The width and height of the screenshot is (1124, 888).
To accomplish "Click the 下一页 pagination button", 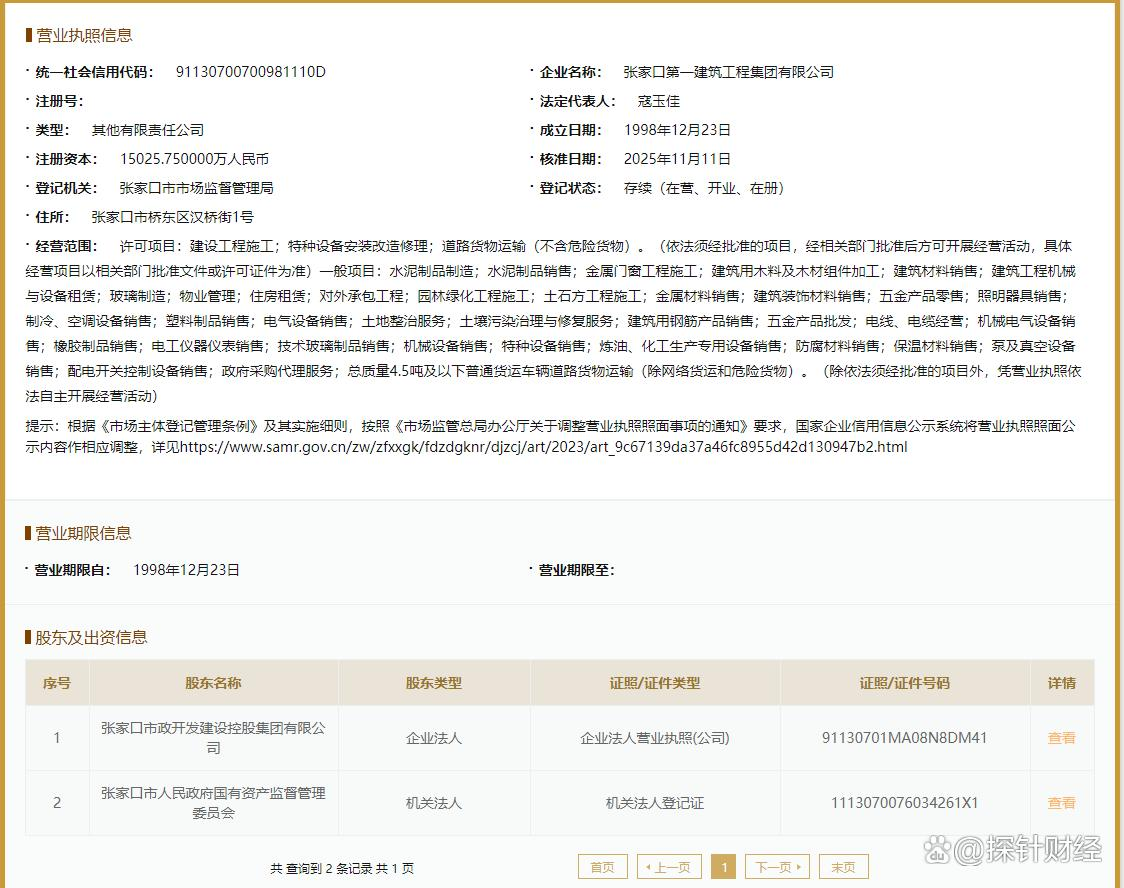I will [776, 867].
